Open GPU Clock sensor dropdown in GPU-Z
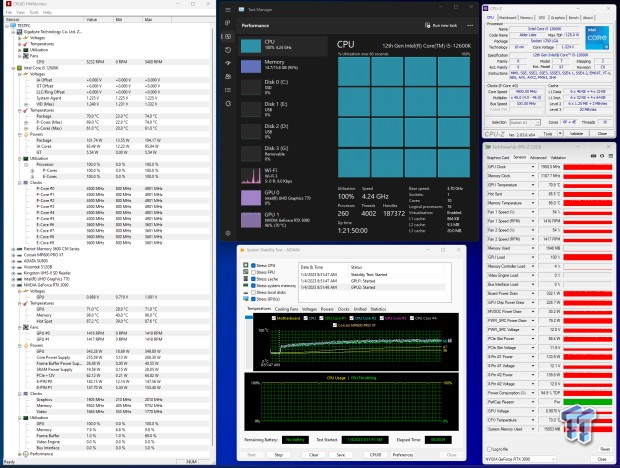The width and height of the screenshot is (620, 468). 533,167
